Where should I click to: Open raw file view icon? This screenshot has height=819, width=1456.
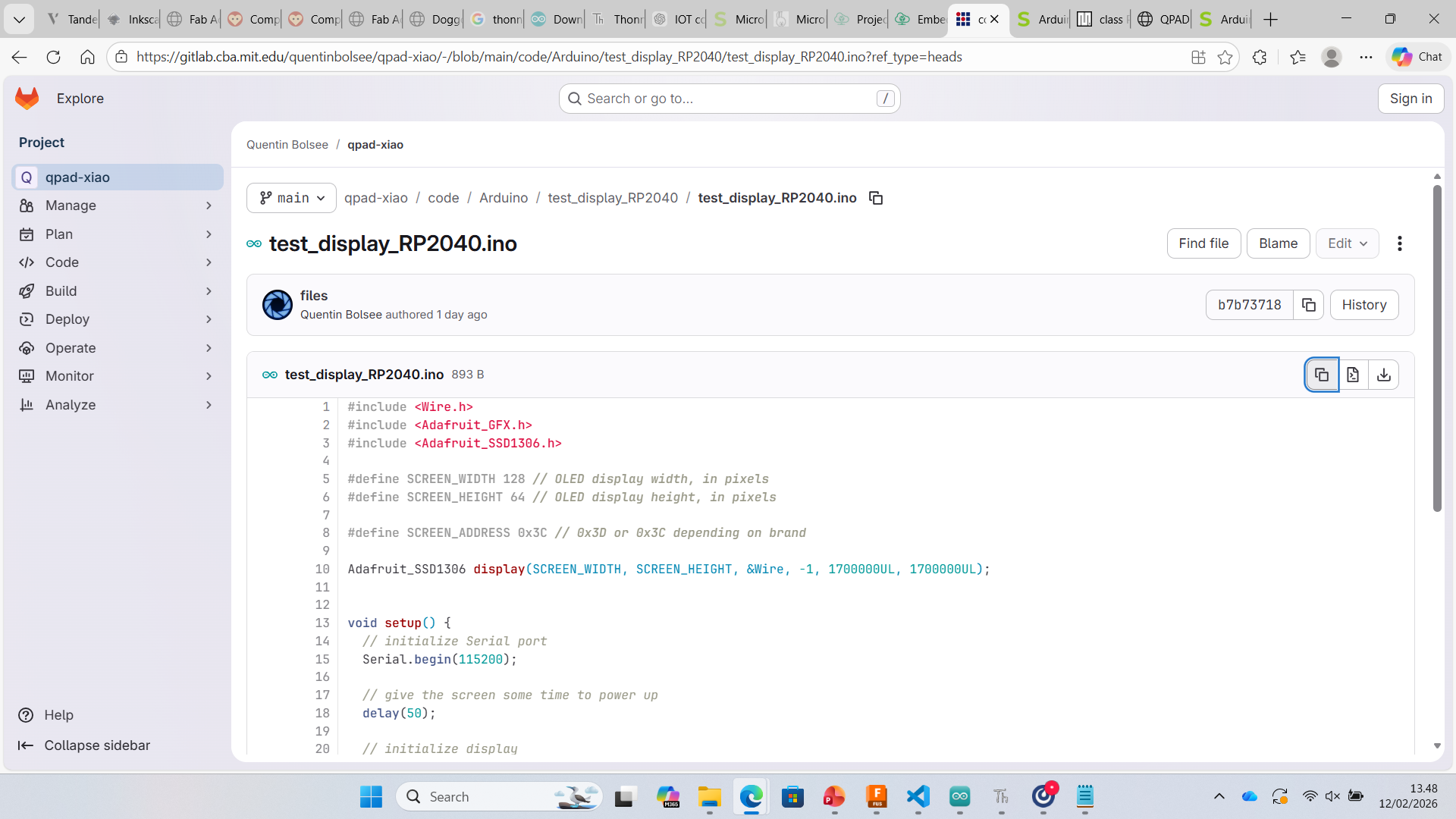[1353, 375]
